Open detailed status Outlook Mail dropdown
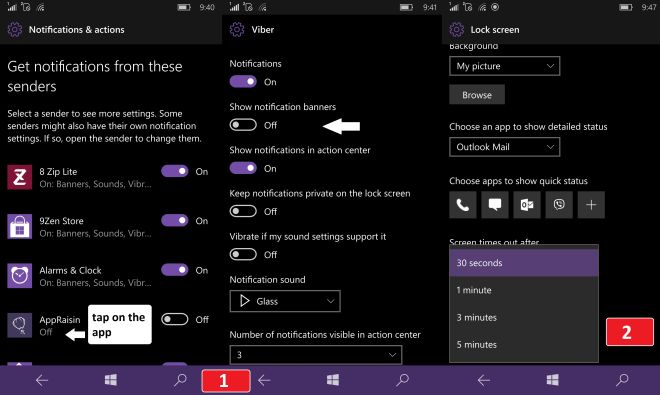 [505, 147]
